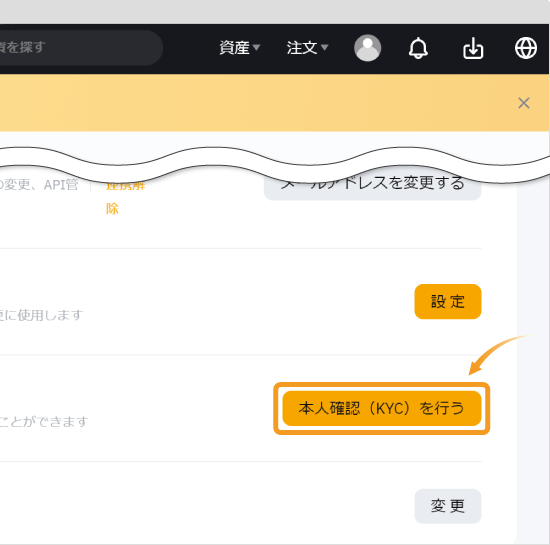The height and width of the screenshot is (545, 550).
Task: Click 本人確認（KYC）を行う button
Action: (x=382, y=408)
